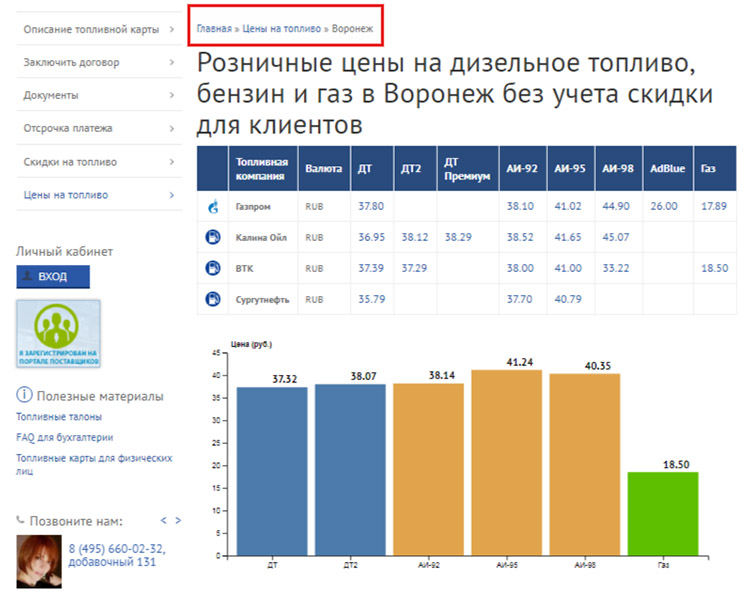Click the Калина Ойл fuel pump icon
Viewport: 748px width, 594px height.
[213, 237]
